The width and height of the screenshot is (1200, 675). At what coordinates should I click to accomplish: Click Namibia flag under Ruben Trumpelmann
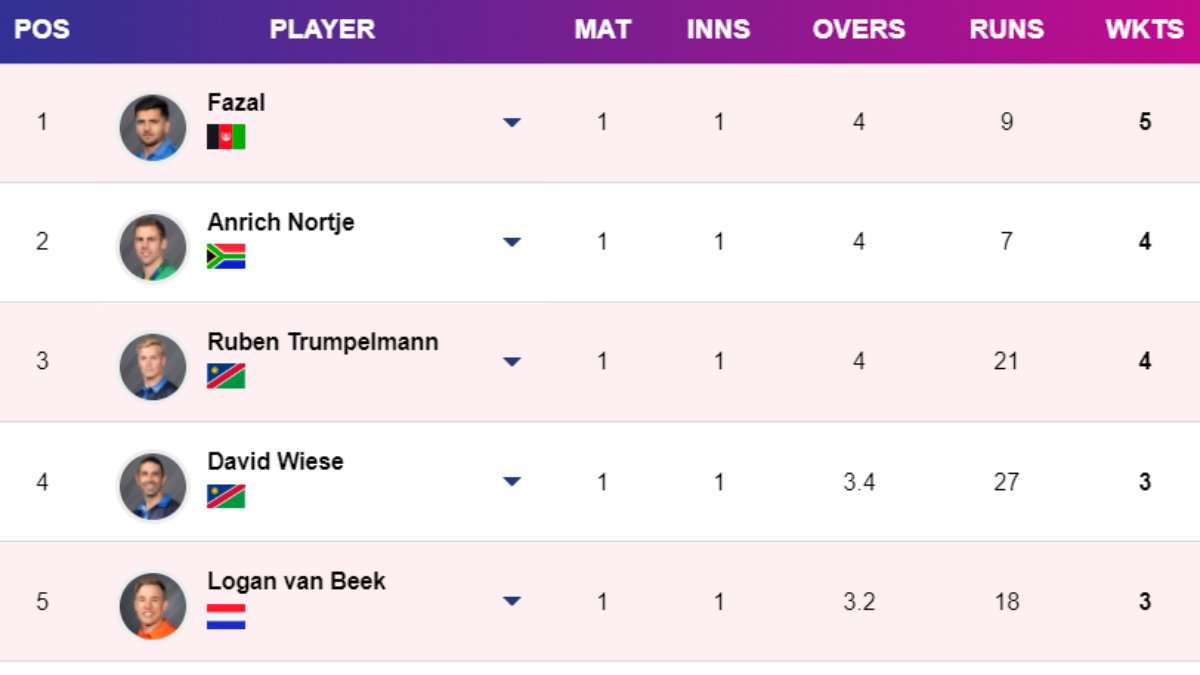pos(226,376)
